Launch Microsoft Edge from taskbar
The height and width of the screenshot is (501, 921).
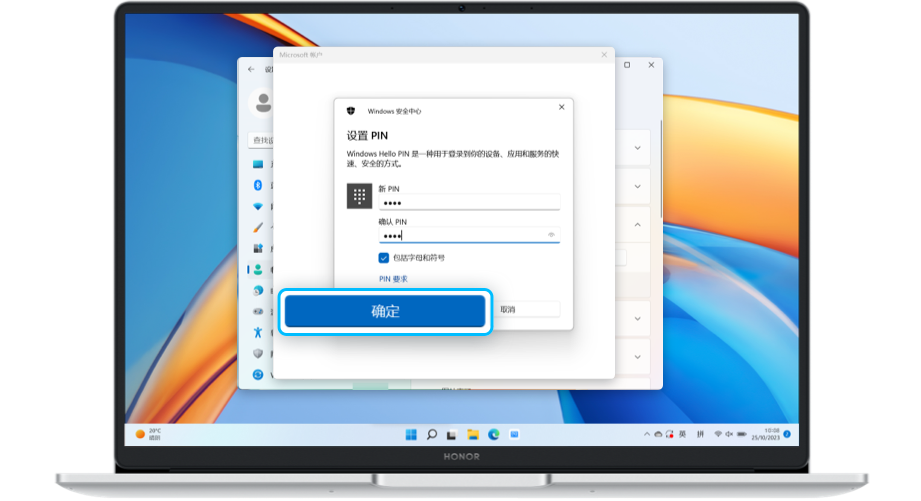pyautogui.click(x=493, y=435)
